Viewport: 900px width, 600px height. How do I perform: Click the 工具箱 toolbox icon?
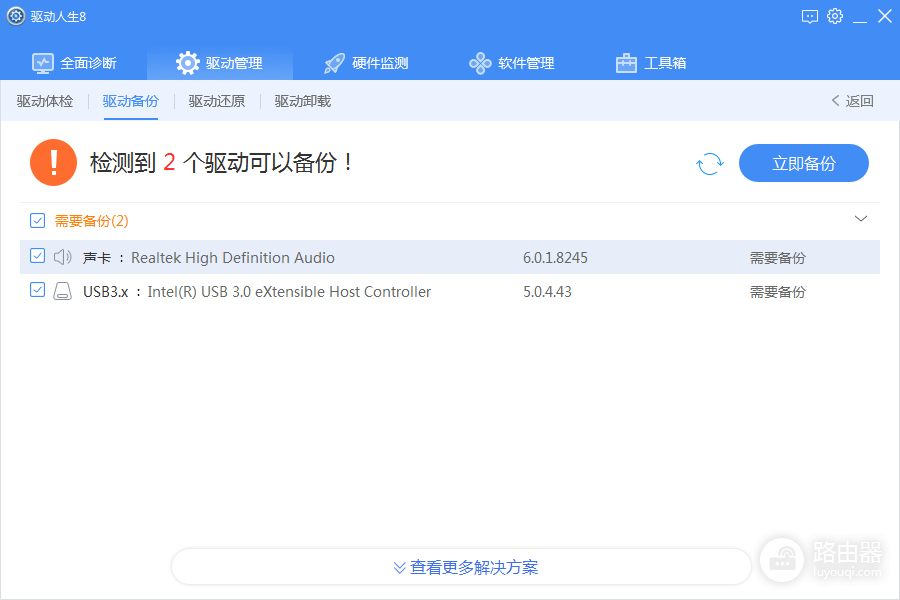coord(626,63)
